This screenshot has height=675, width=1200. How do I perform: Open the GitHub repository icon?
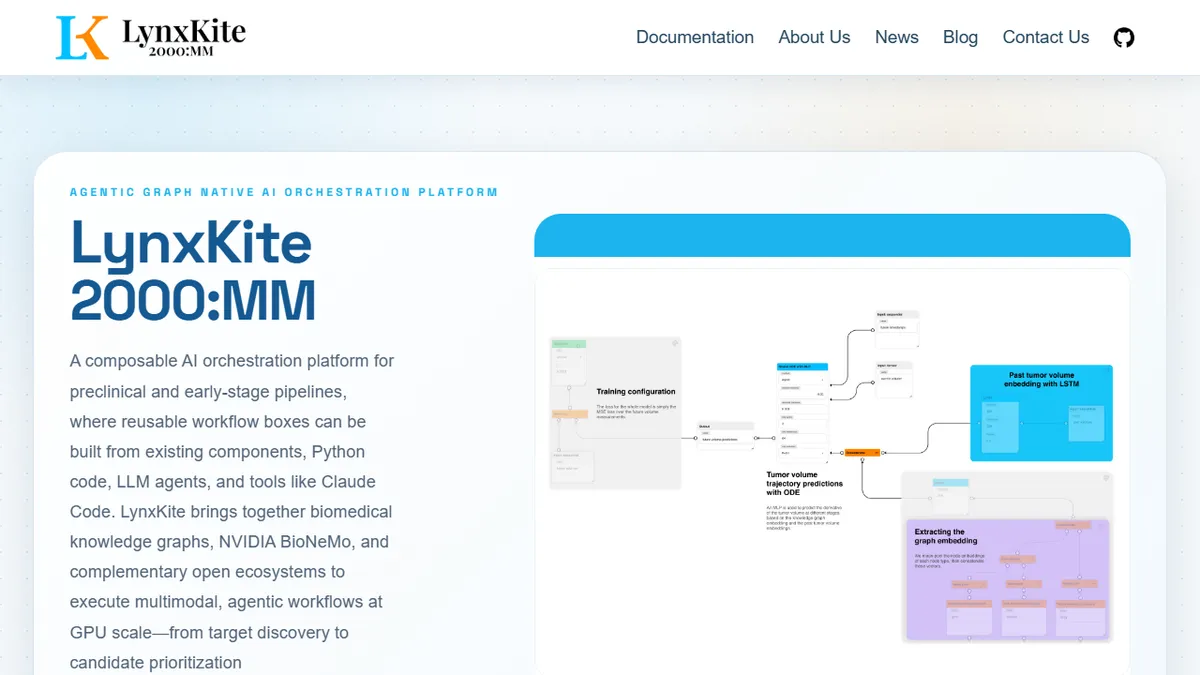point(1124,38)
